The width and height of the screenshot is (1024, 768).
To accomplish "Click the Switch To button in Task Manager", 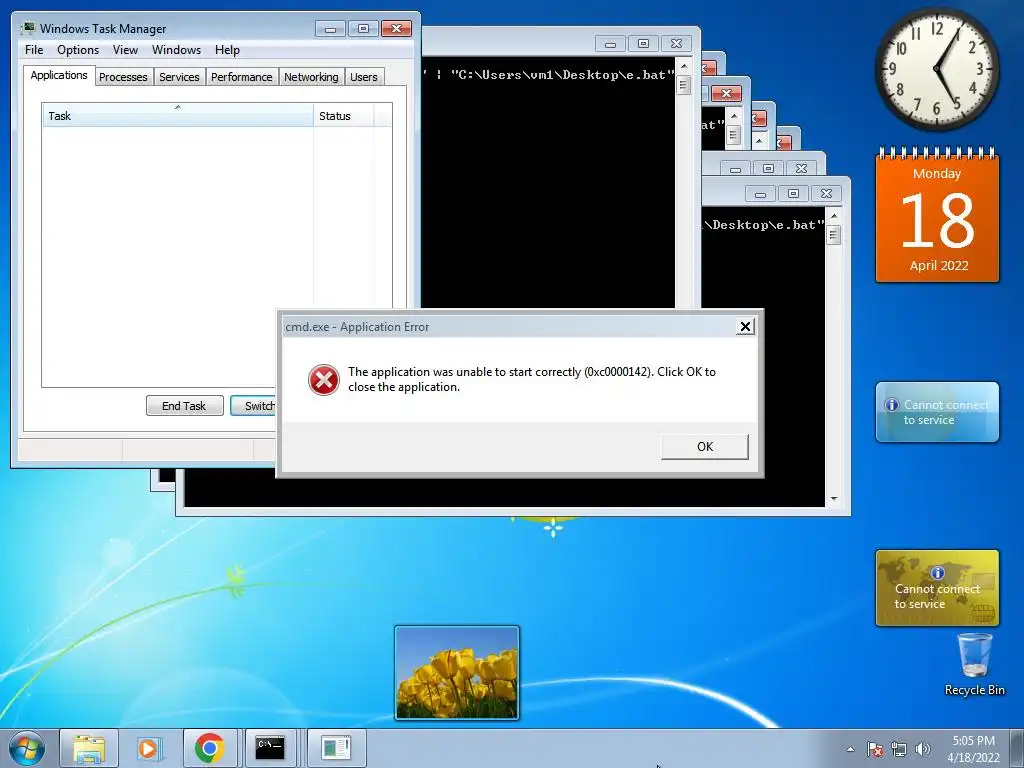I will click(254, 406).
